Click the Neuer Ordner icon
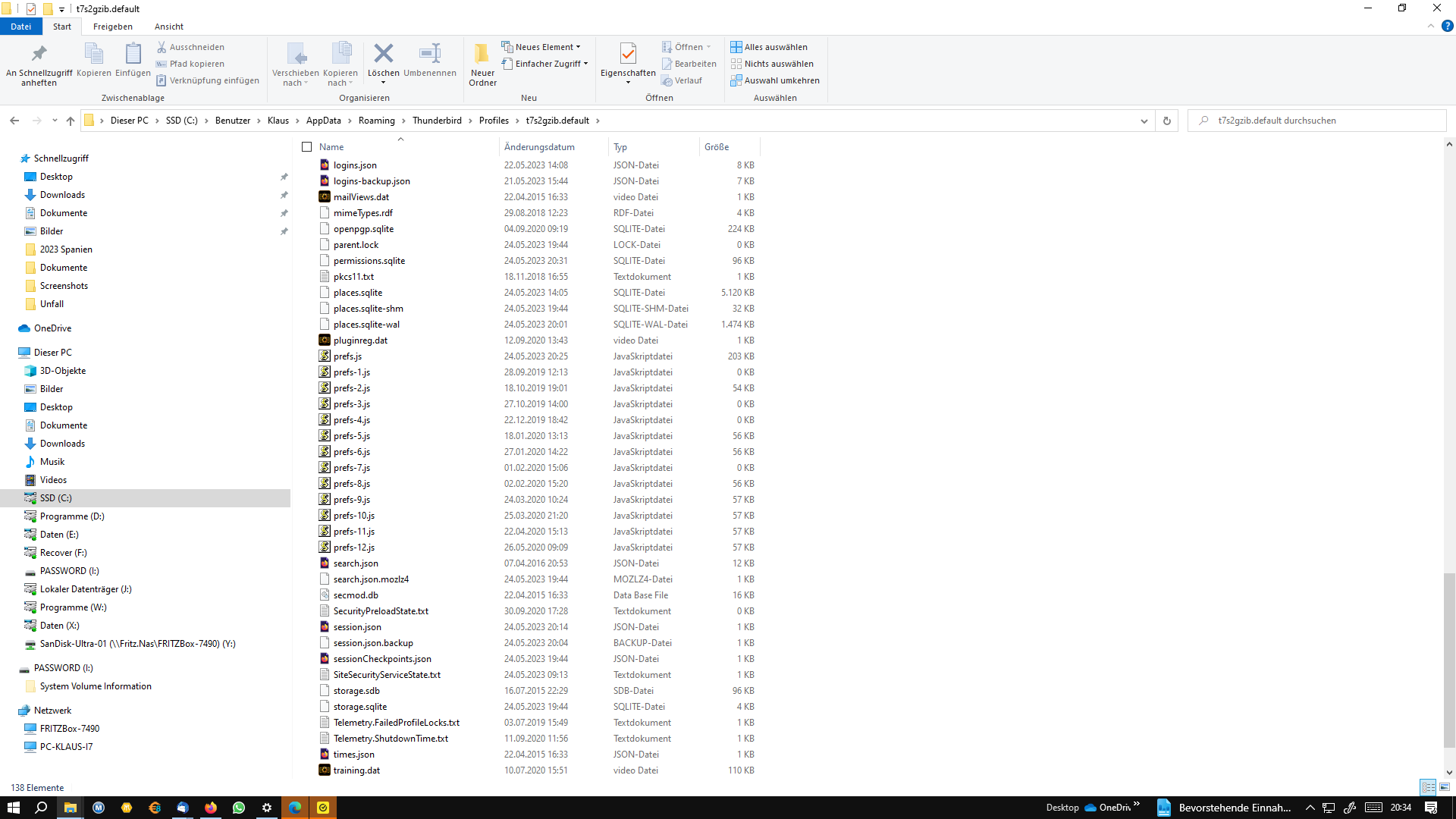1456x819 pixels. (x=482, y=54)
